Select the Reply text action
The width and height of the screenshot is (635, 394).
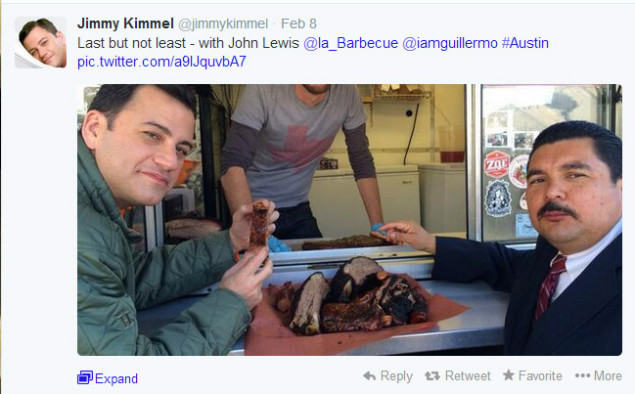click(x=396, y=376)
